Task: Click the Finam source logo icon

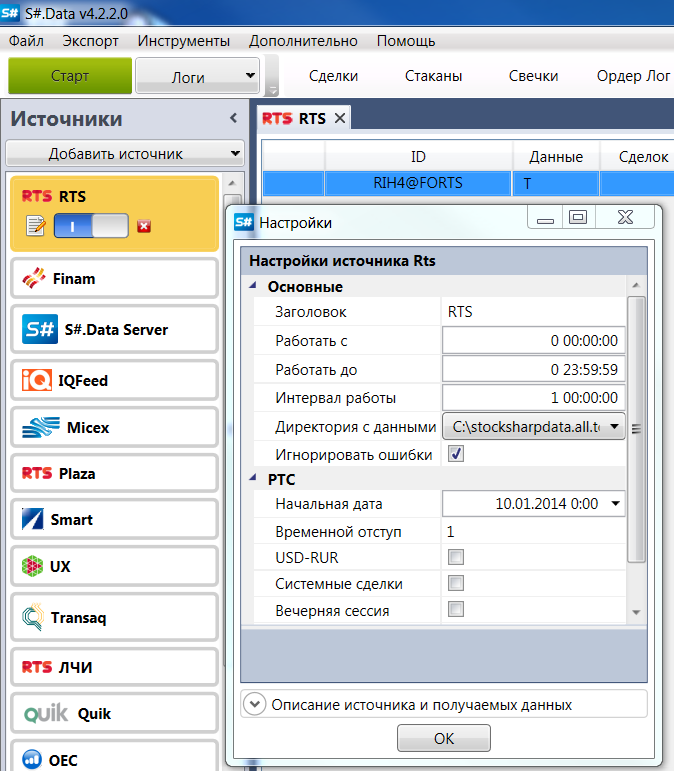Action: 34,278
